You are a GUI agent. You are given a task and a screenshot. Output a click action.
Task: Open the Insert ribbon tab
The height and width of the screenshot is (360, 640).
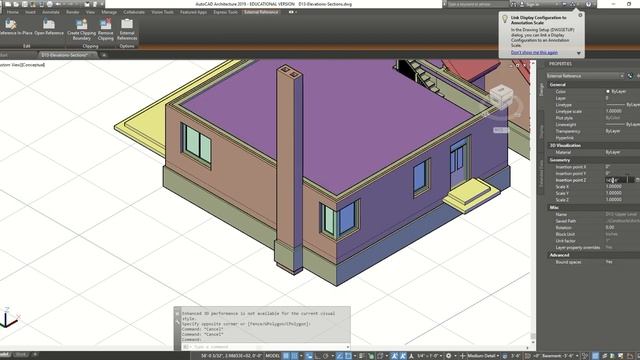coord(30,12)
